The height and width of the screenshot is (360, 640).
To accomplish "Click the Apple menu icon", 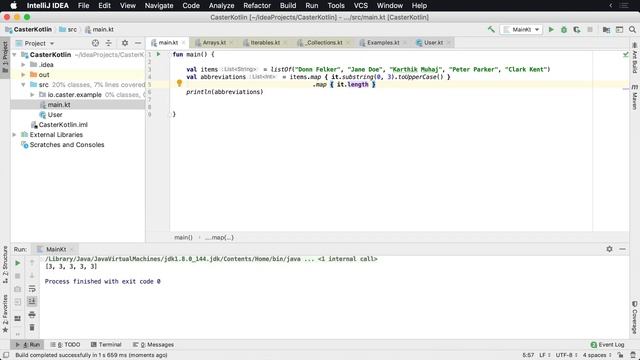I will click(13, 6).
